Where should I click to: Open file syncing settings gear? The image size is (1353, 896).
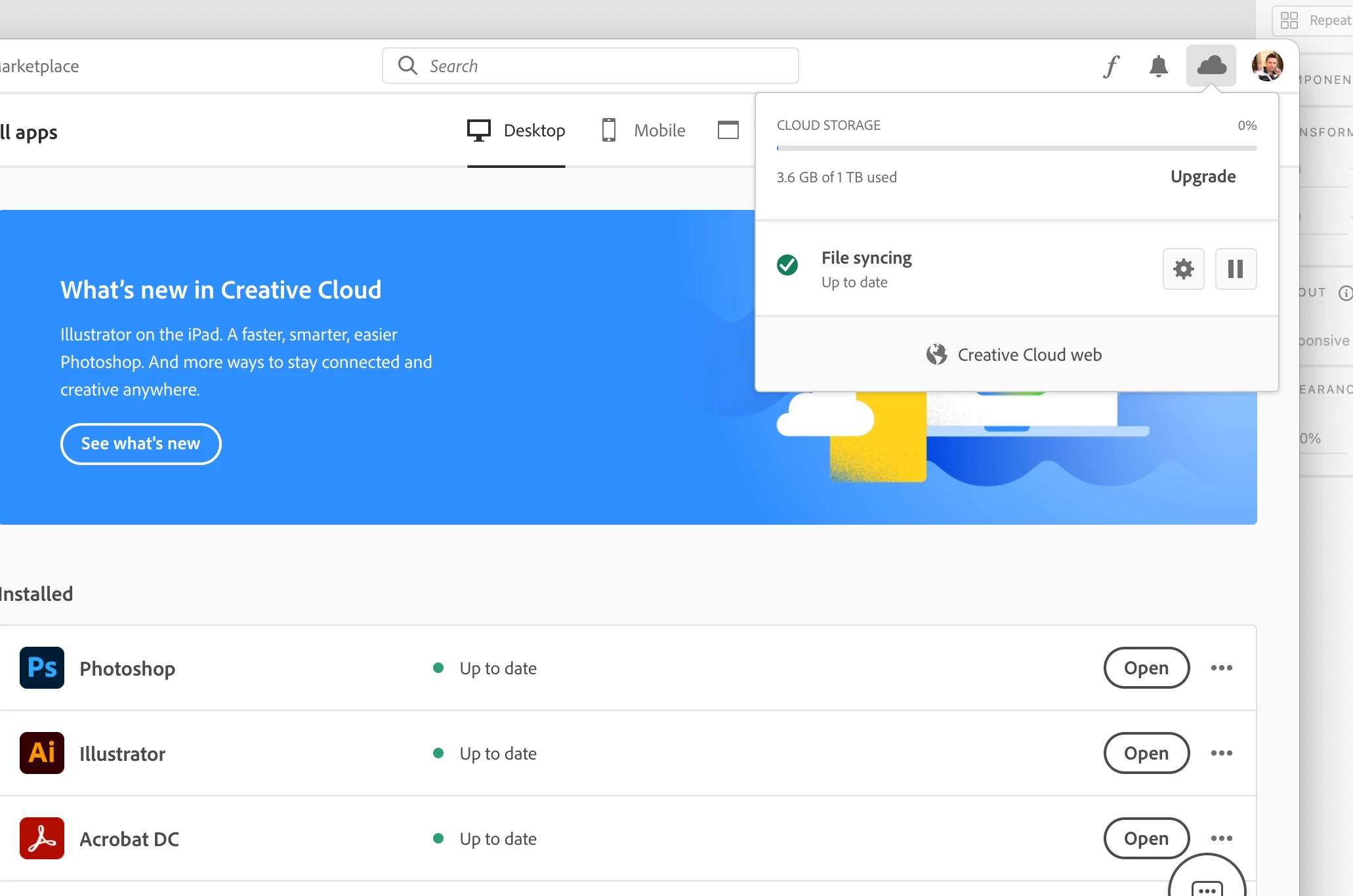pyautogui.click(x=1183, y=269)
